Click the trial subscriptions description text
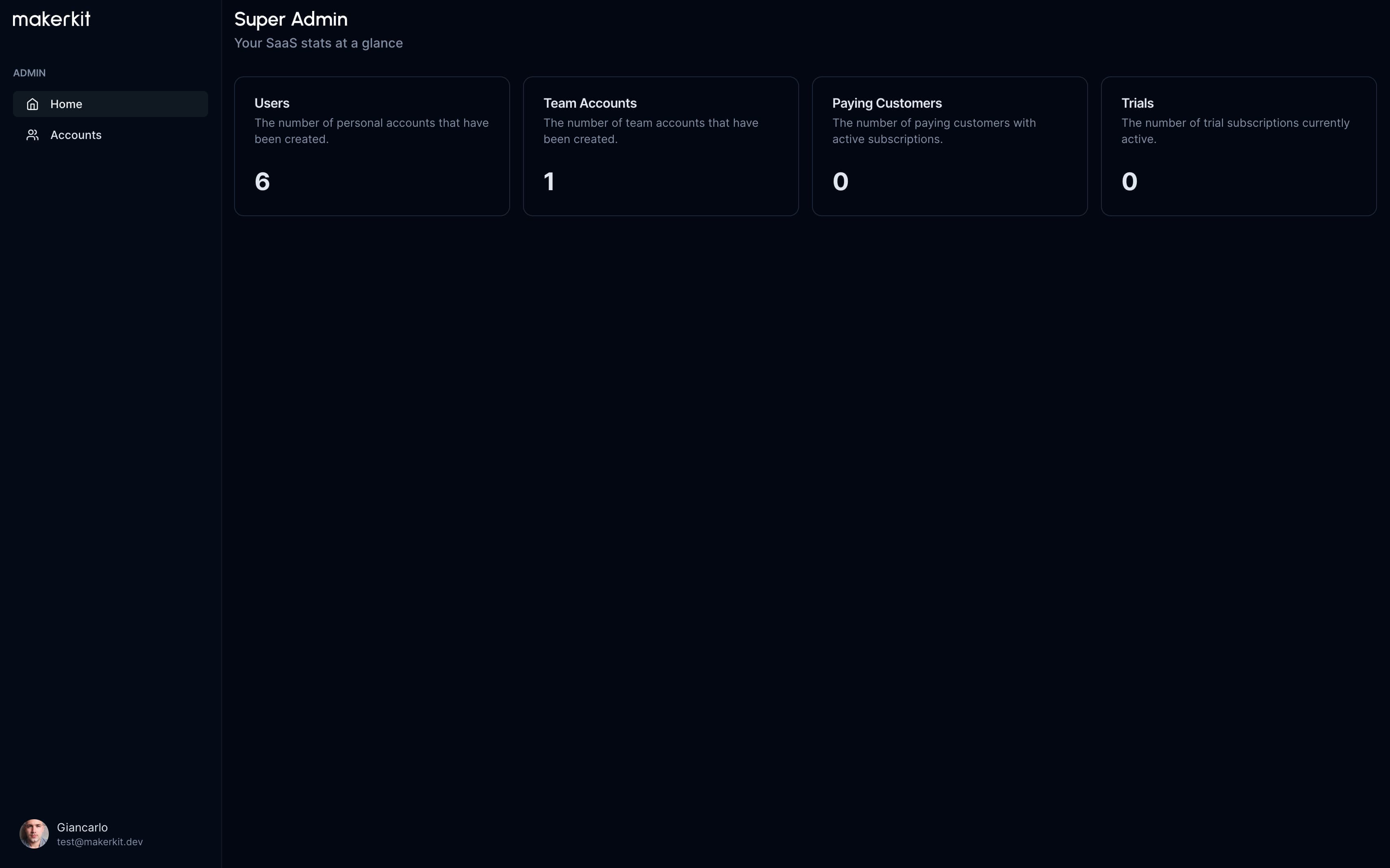 click(x=1235, y=130)
